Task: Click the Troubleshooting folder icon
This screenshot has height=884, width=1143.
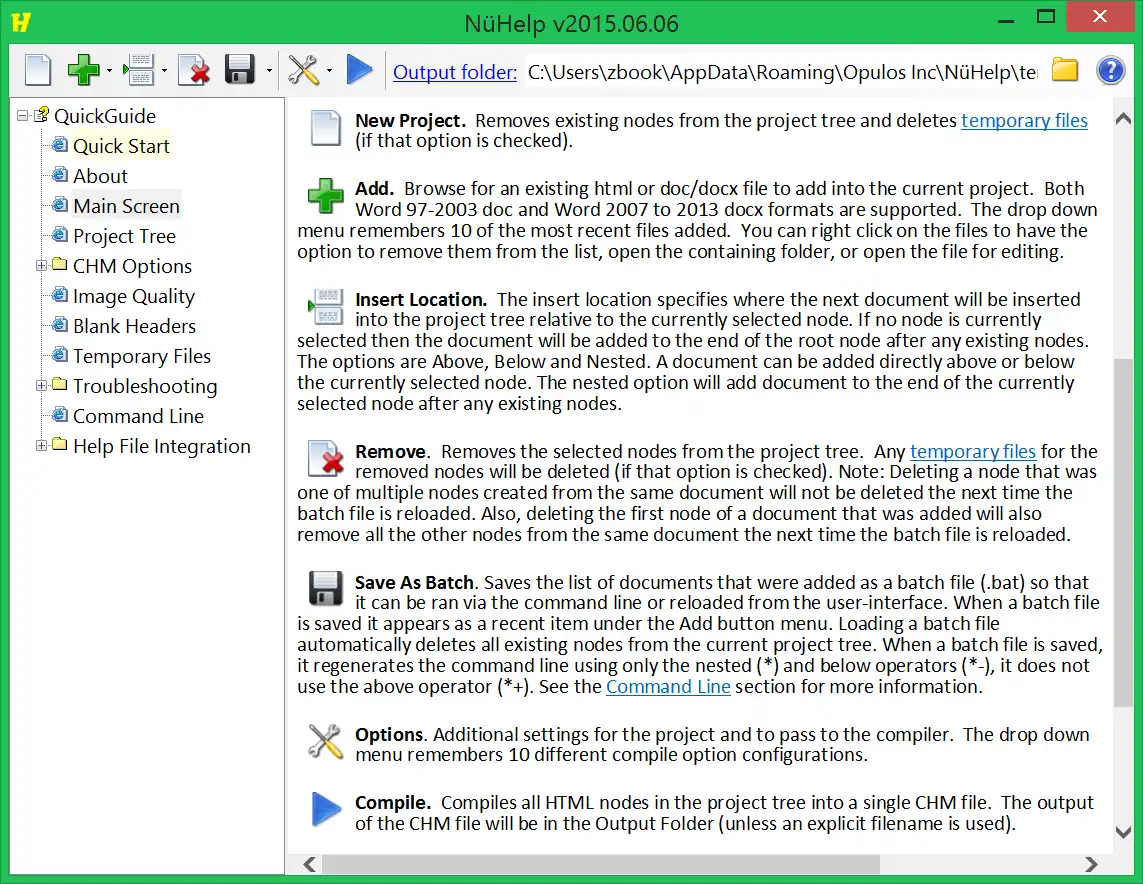Action: pyautogui.click(x=60, y=383)
